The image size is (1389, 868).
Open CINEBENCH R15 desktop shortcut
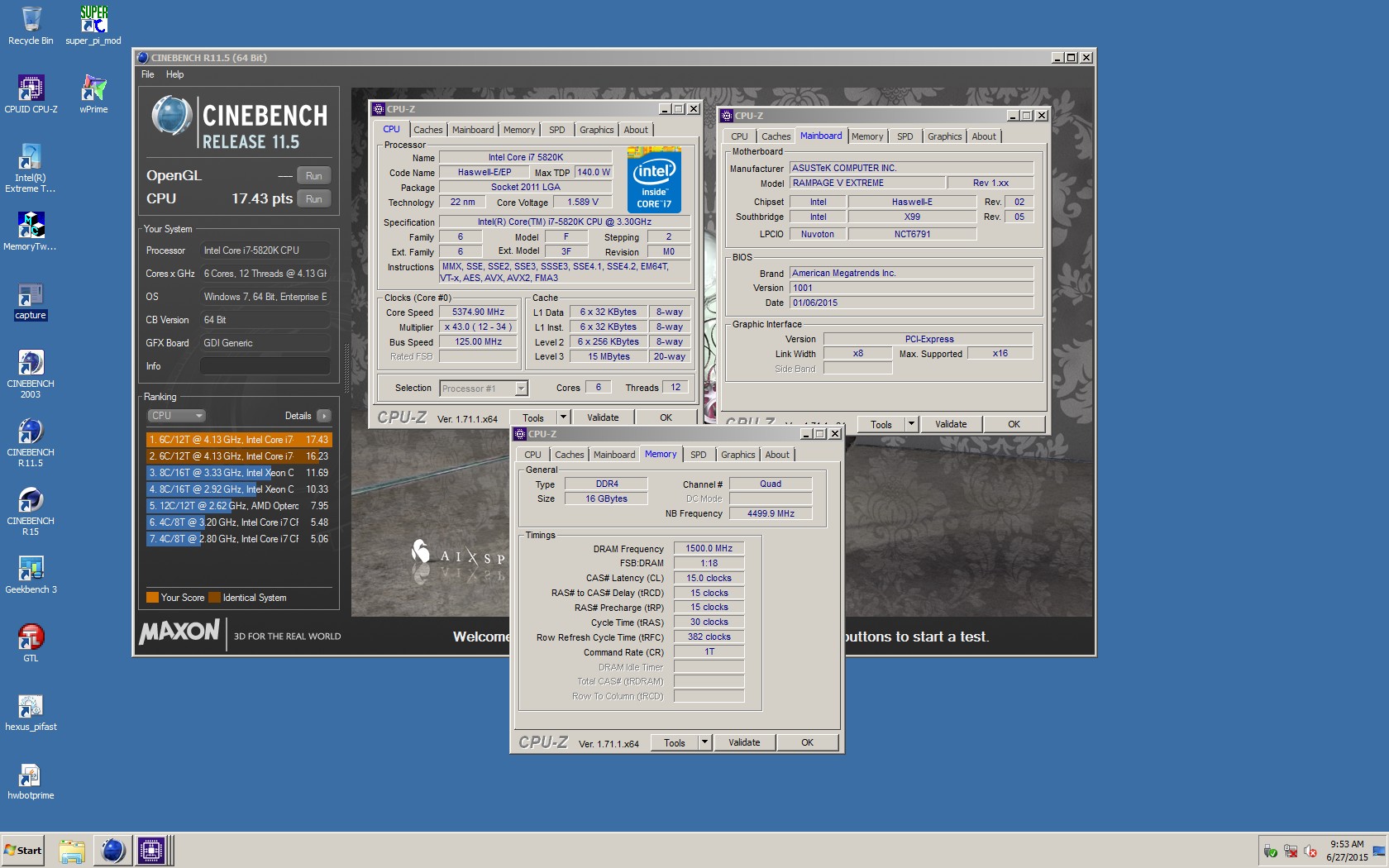click(x=31, y=511)
